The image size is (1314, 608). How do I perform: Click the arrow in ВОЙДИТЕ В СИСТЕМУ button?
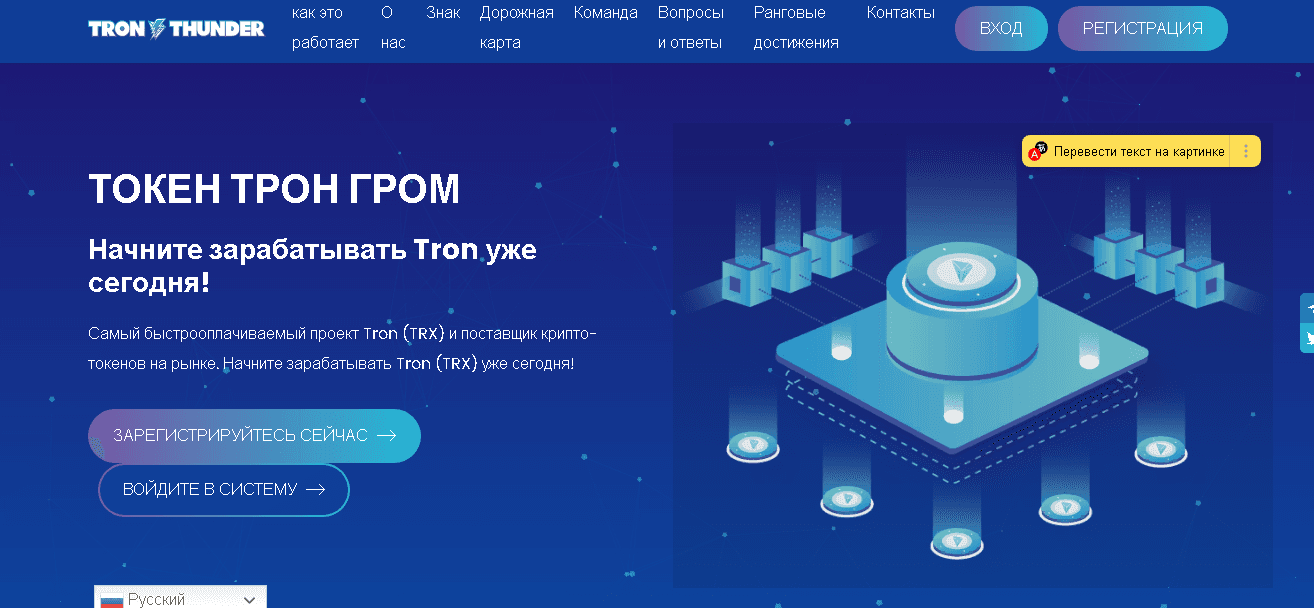pos(315,489)
